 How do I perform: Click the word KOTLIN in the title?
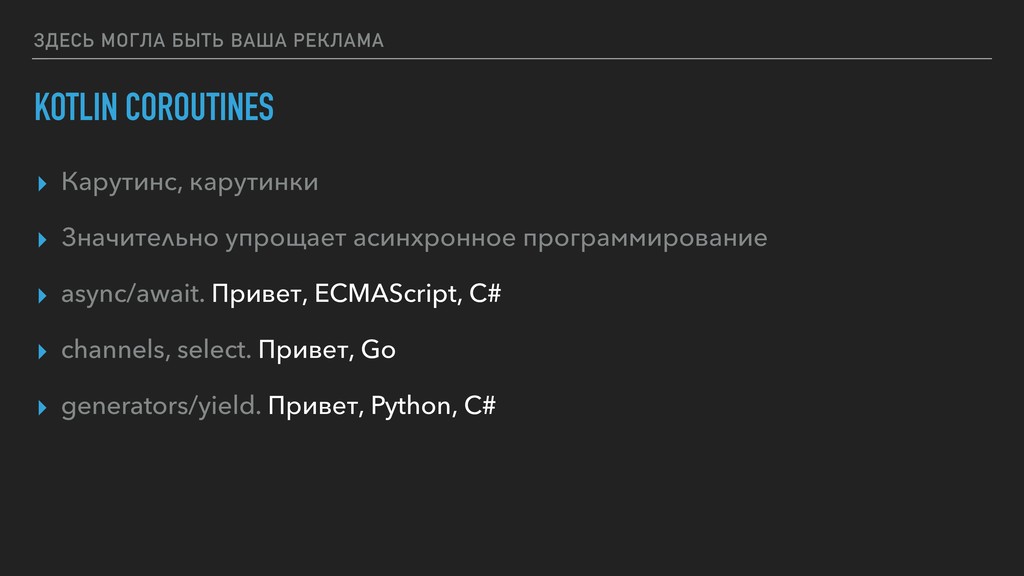point(76,107)
